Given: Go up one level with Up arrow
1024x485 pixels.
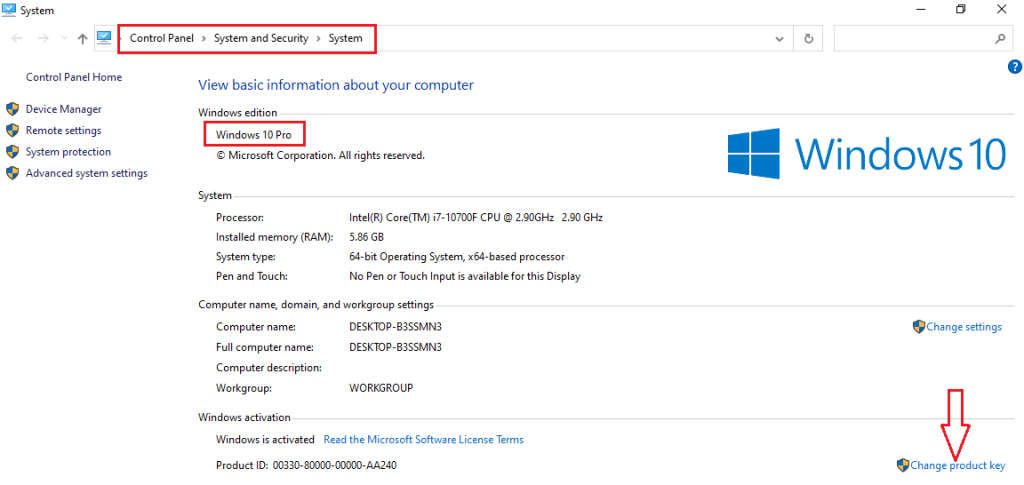Looking at the screenshot, I should coord(82,39).
